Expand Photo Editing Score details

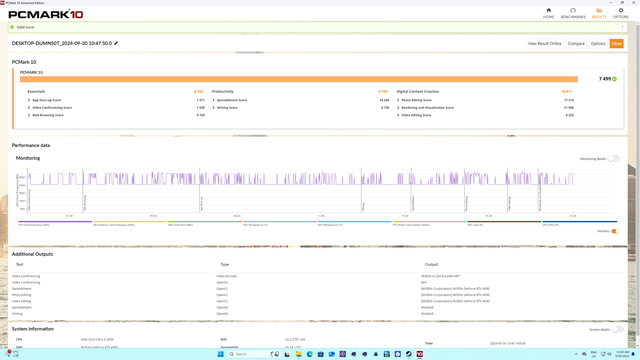pyautogui.click(x=398, y=100)
